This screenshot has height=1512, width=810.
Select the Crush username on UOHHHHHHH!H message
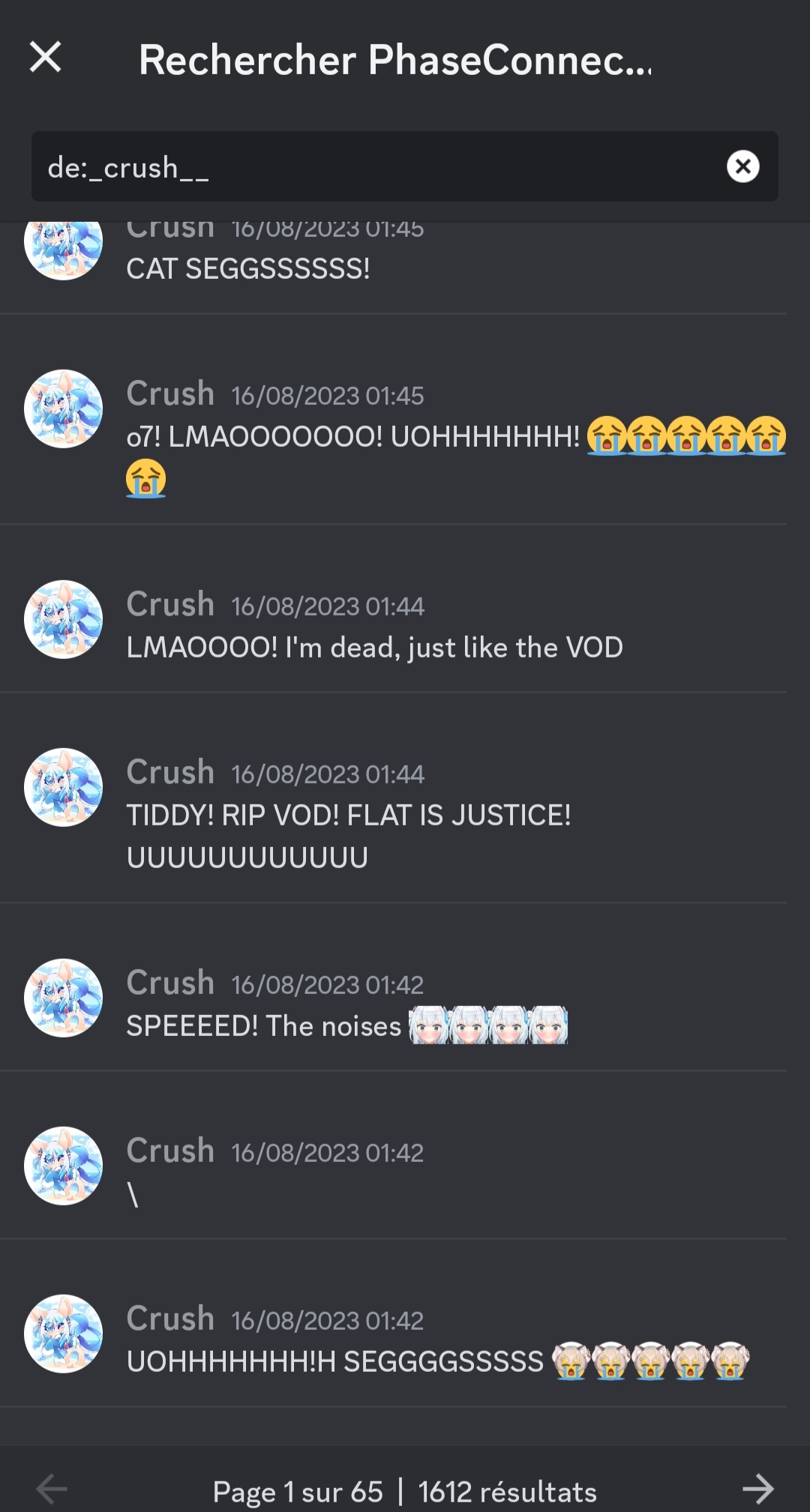tap(170, 1319)
